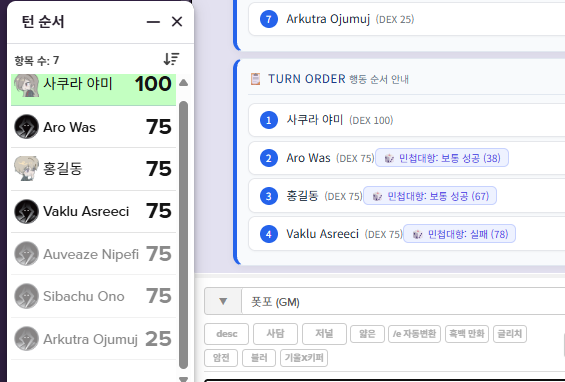The image size is (565, 382).
Task: Select Sibachu Ono initiative value 75
Action: [x=159, y=296]
